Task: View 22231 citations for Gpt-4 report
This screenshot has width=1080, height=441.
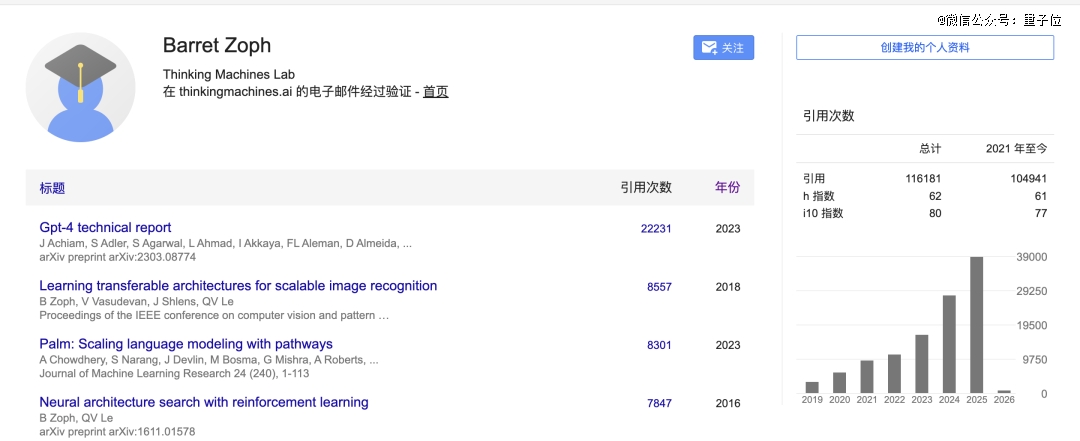Action: point(656,229)
